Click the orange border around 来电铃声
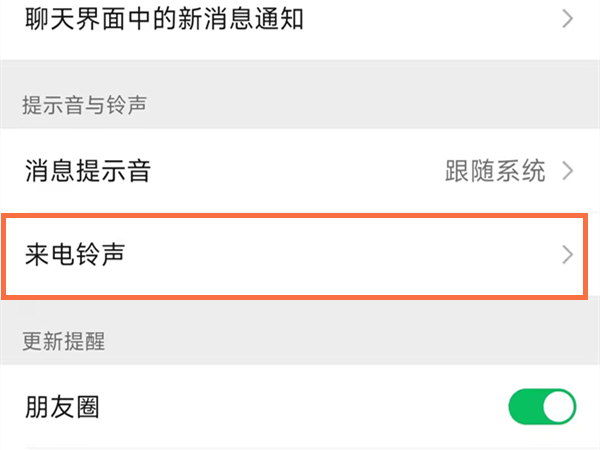Viewport: 600px width, 450px height. click(300, 213)
